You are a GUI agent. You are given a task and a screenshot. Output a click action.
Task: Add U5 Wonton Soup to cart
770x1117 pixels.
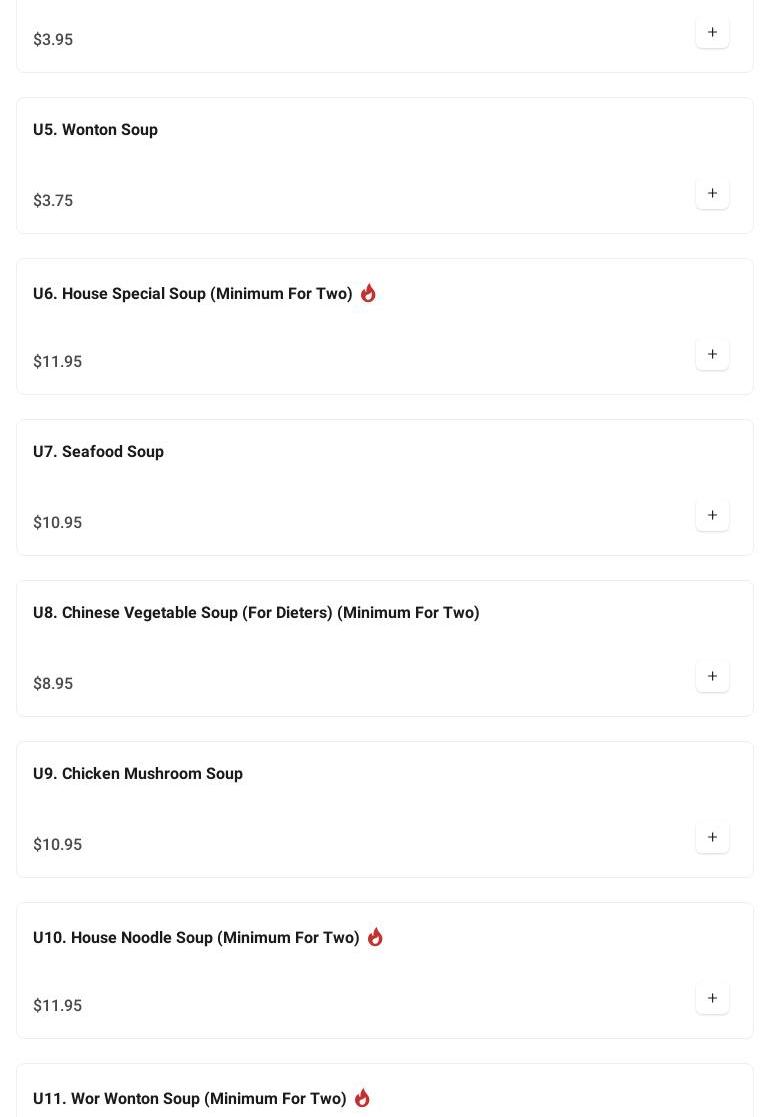click(x=712, y=193)
